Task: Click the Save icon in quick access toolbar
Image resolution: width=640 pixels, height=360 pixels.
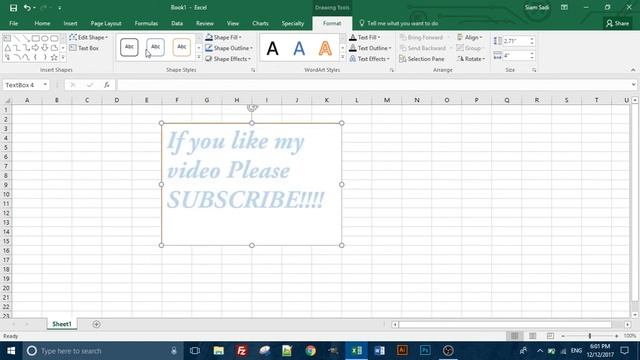Action: 13,8
